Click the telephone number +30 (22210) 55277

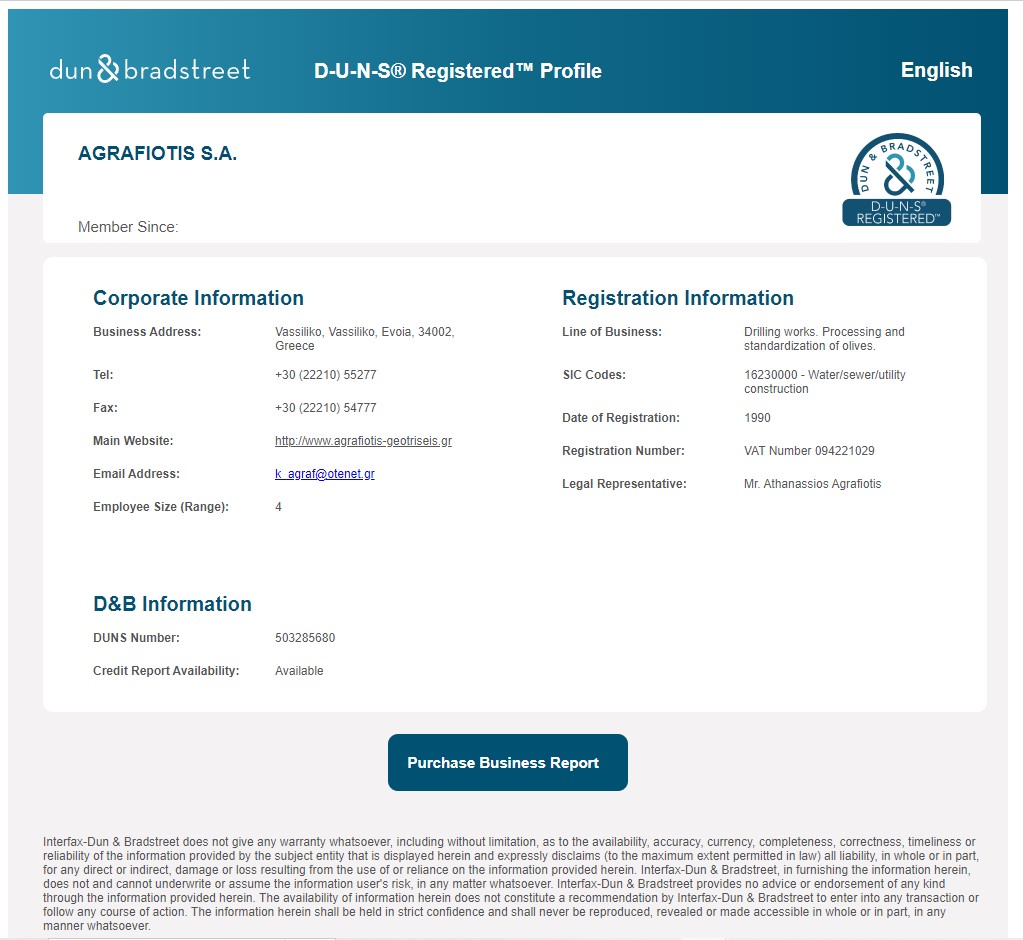tap(326, 375)
